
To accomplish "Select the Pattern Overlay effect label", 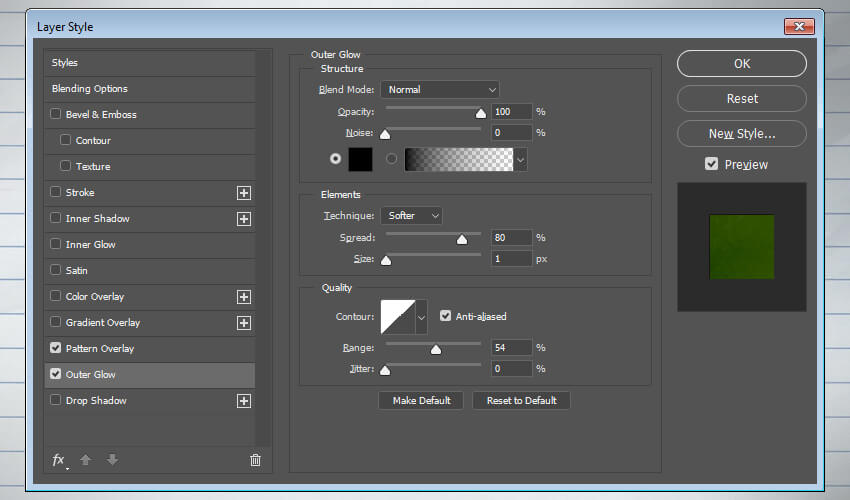I will [x=100, y=349].
